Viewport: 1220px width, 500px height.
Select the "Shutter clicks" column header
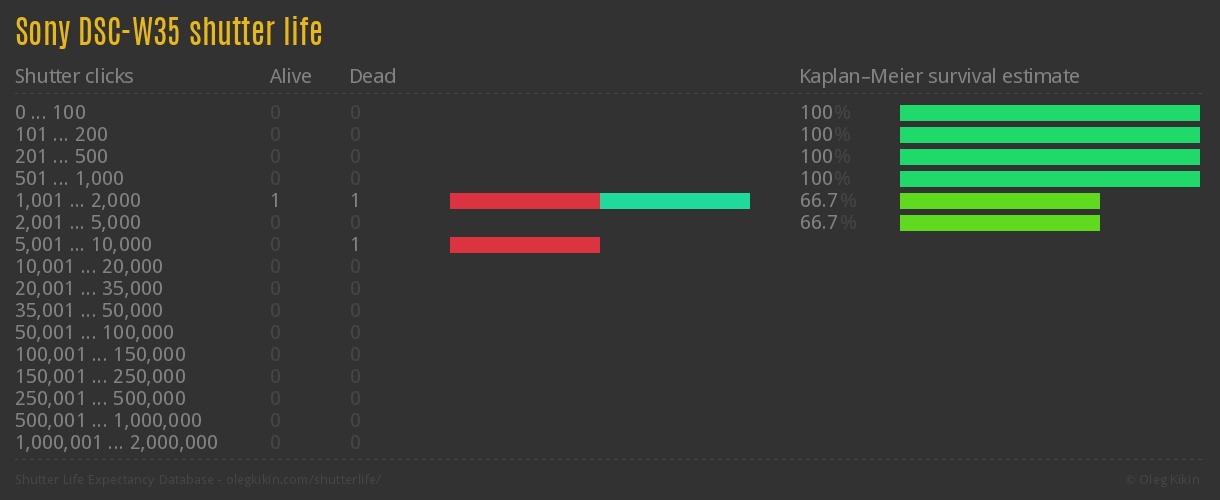pyautogui.click(x=74, y=76)
